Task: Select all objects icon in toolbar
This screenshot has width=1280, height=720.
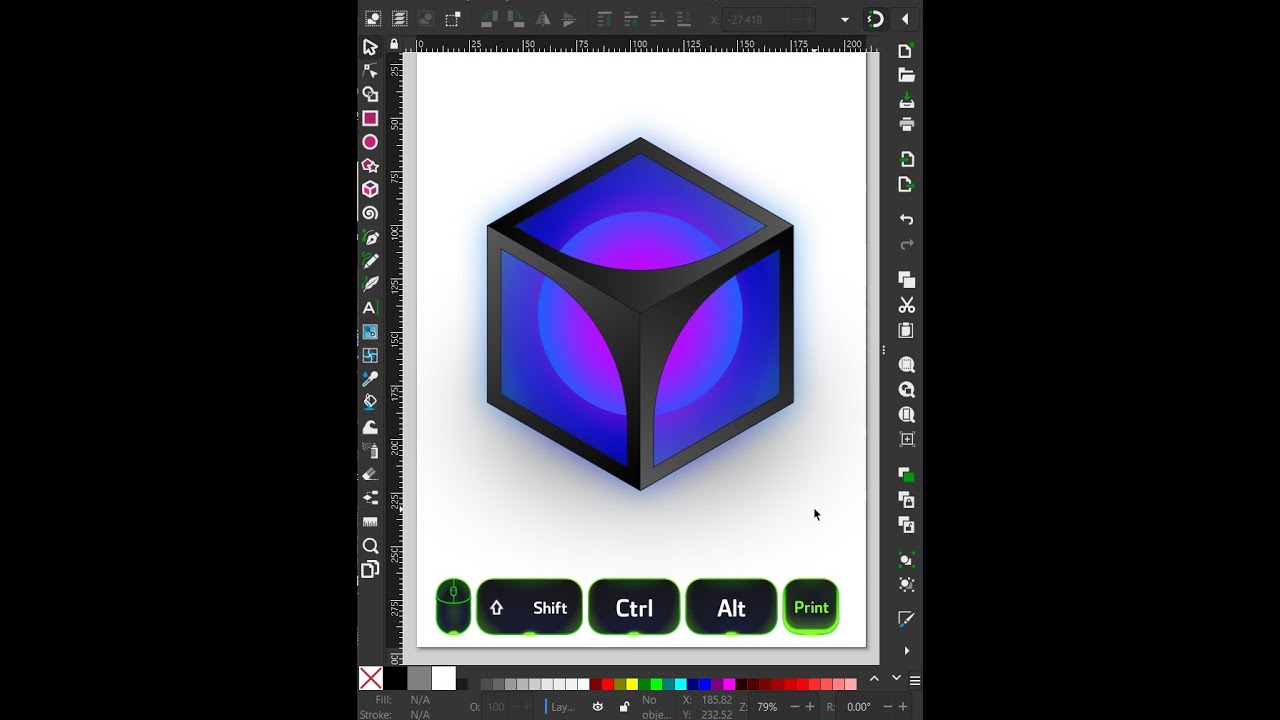Action: click(x=372, y=19)
